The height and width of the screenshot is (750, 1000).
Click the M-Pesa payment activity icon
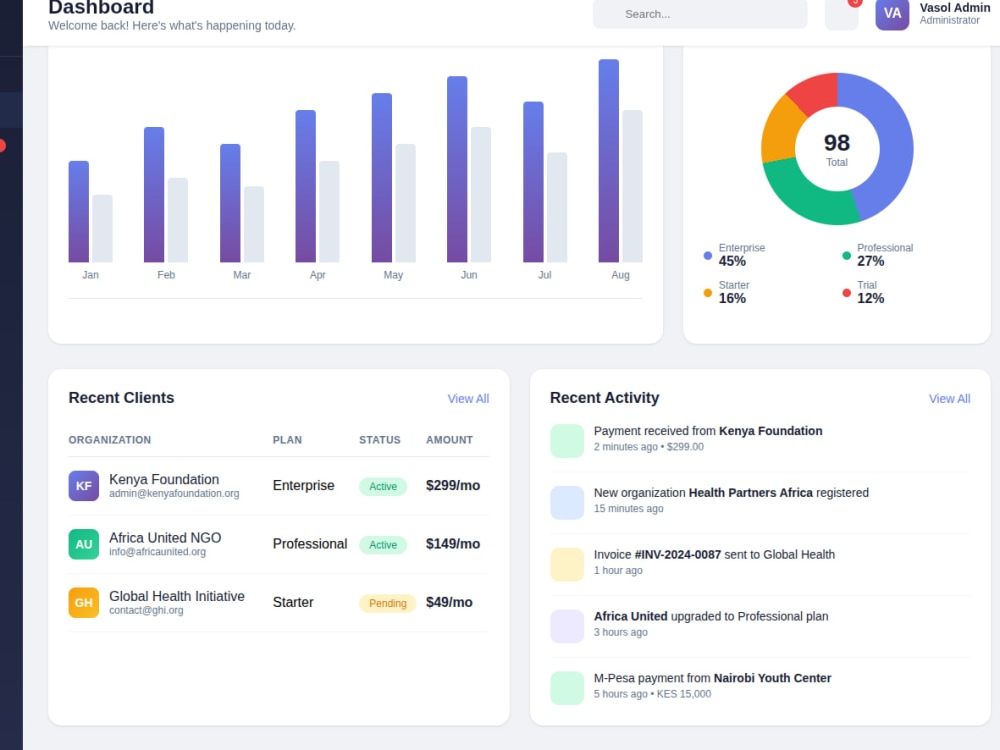coord(567,688)
